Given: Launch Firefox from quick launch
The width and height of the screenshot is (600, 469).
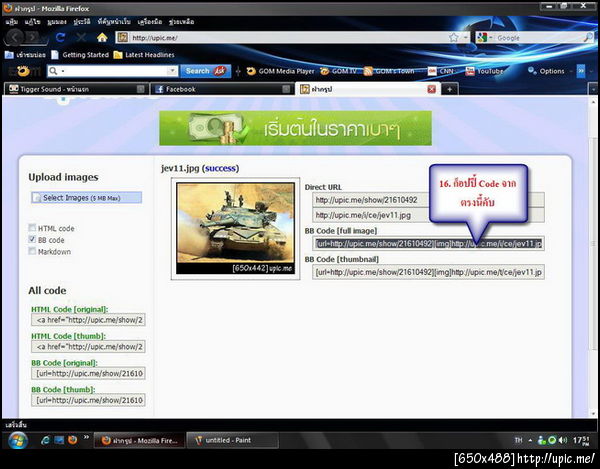Looking at the screenshot, I should pyautogui.click(x=72, y=440).
